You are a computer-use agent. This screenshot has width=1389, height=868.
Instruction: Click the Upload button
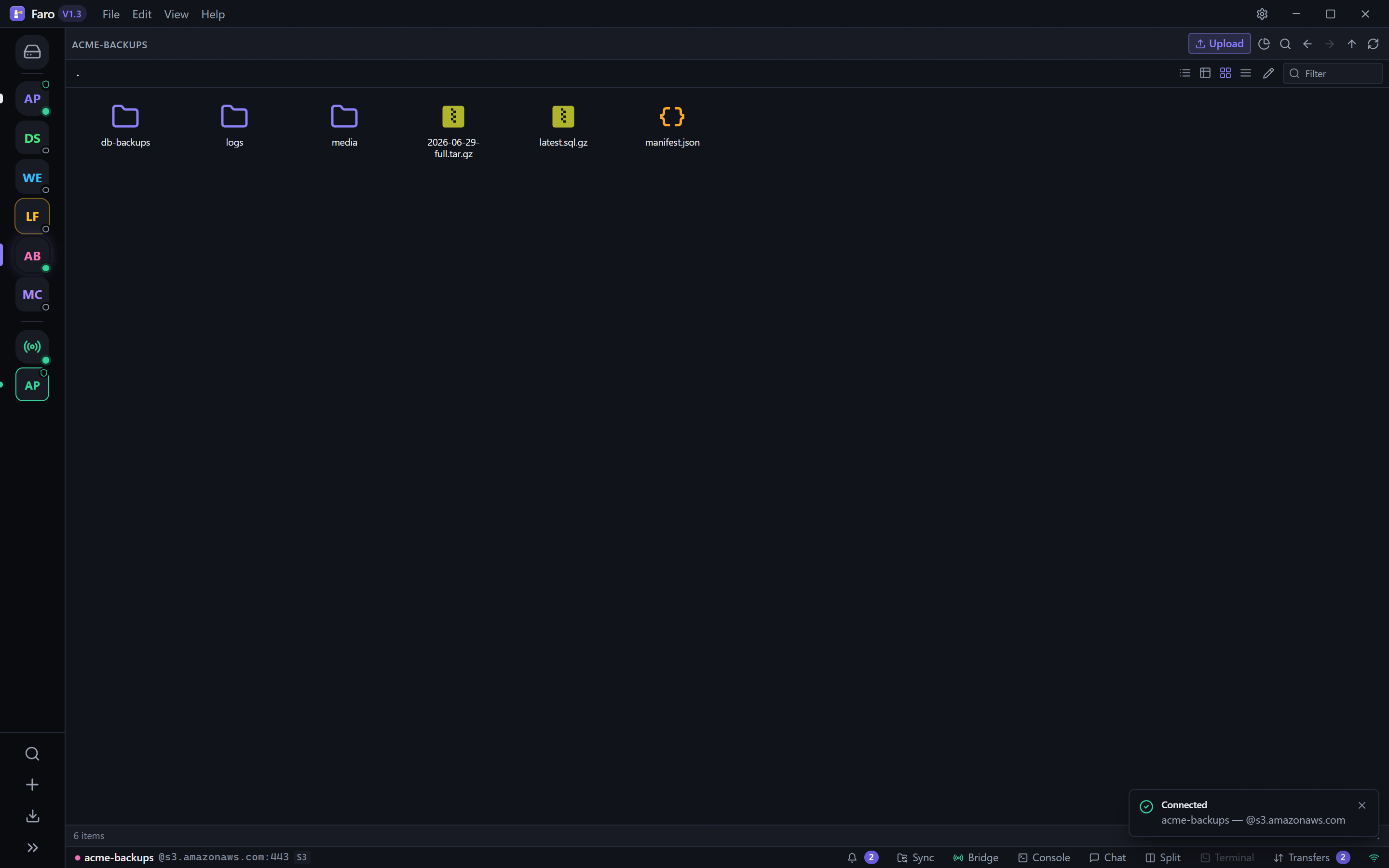click(1219, 43)
